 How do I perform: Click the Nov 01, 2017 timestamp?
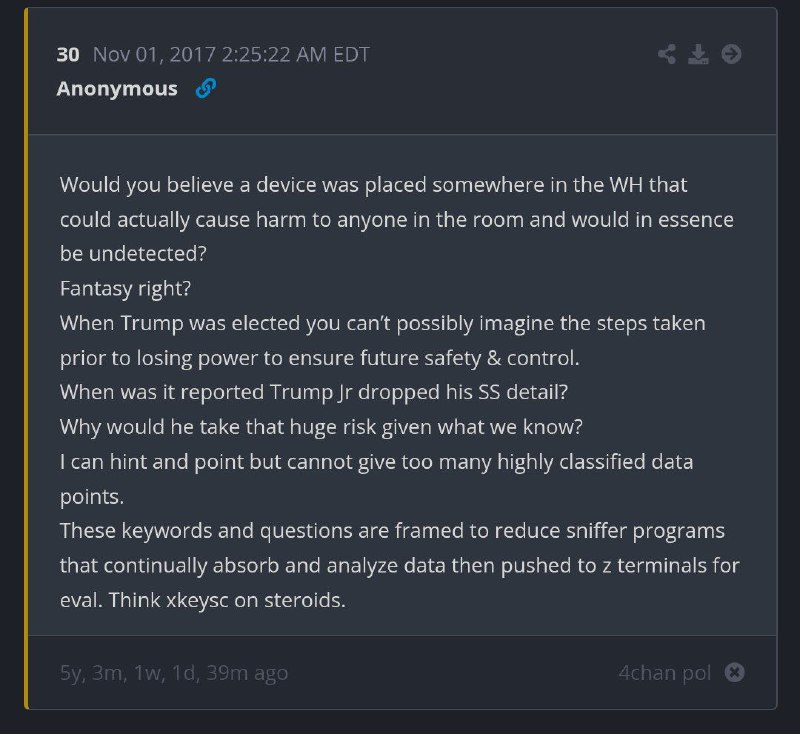tap(231, 55)
